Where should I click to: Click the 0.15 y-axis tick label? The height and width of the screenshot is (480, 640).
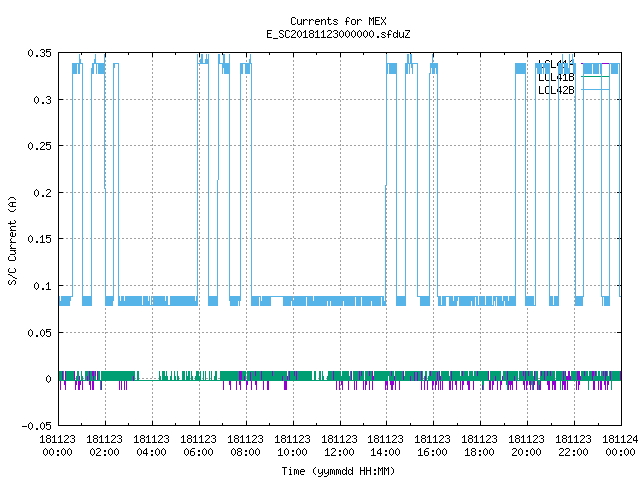click(x=40, y=239)
